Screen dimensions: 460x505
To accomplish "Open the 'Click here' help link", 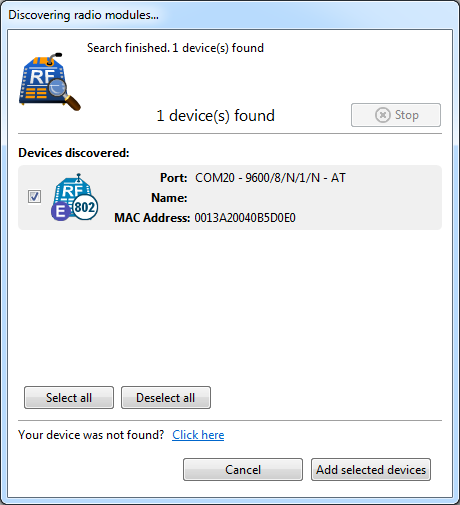I will pos(198,435).
